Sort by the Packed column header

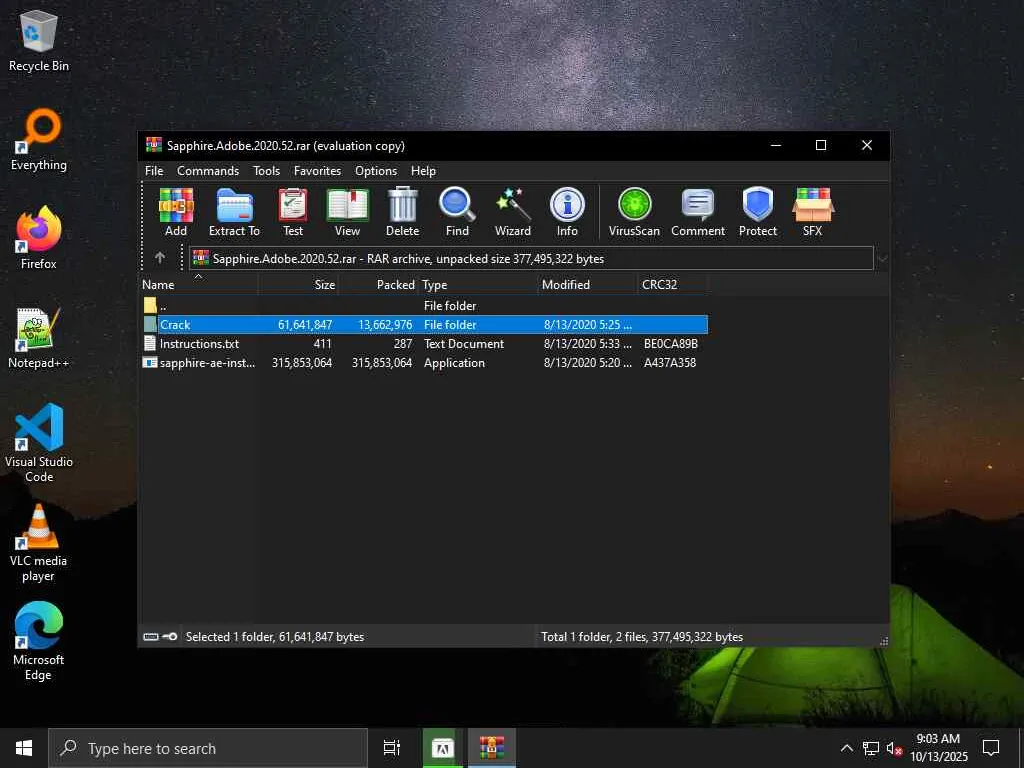tap(379, 285)
